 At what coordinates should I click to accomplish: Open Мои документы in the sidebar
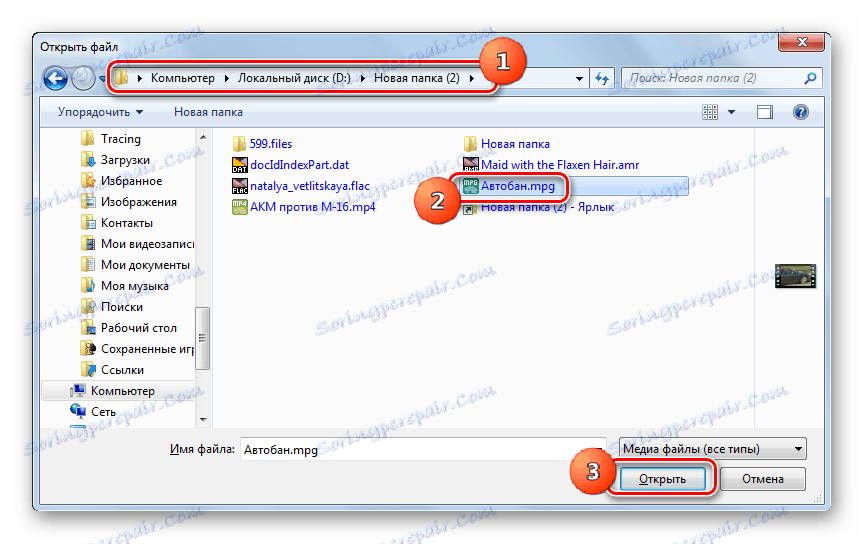coord(145,265)
